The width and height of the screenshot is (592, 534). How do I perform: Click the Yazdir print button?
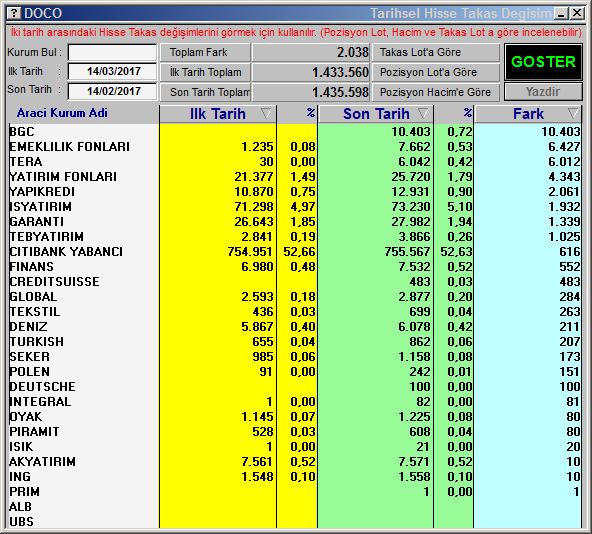click(x=543, y=91)
